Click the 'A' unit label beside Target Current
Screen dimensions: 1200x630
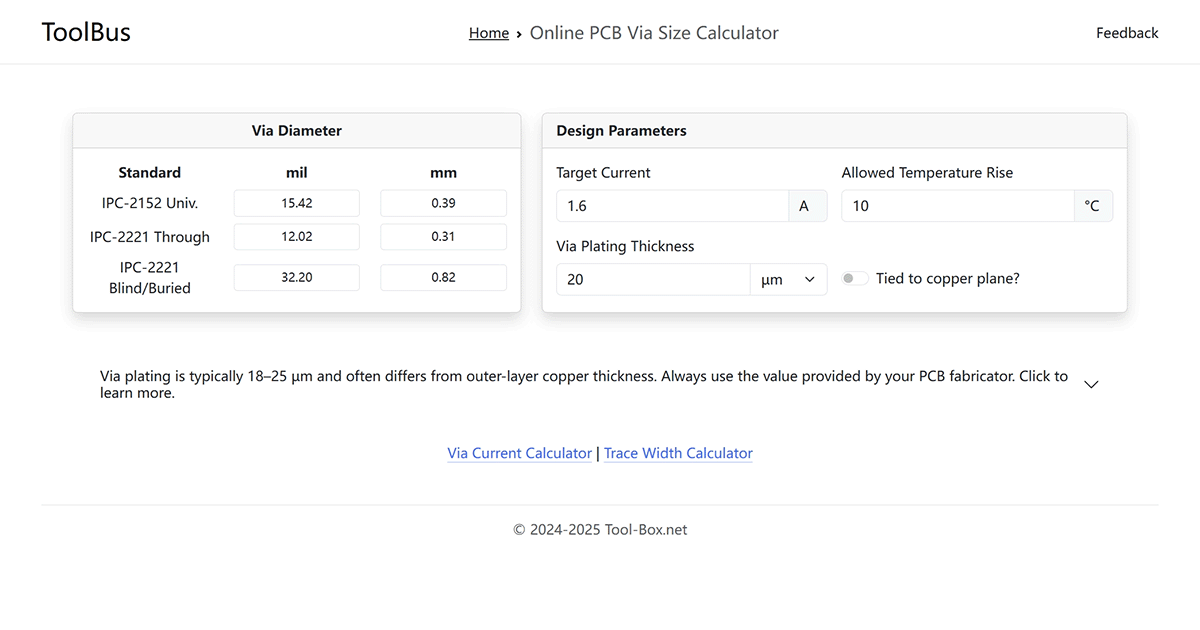[x=806, y=205]
